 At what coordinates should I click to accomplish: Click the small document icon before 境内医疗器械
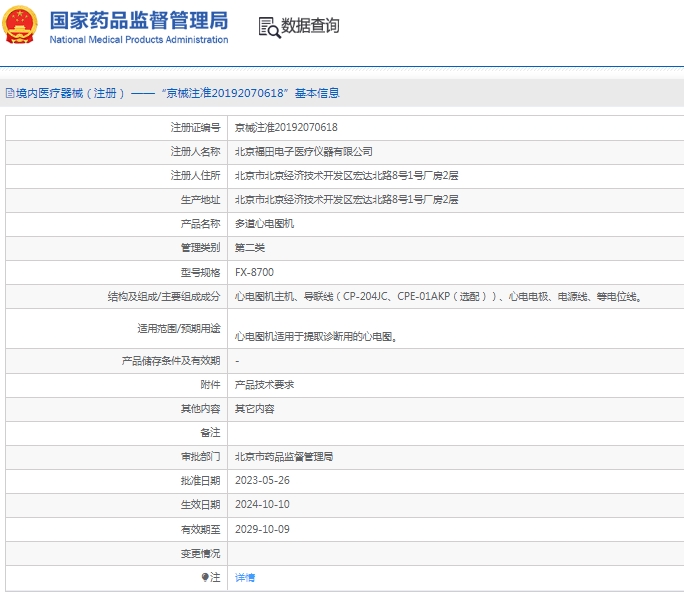click(x=10, y=93)
